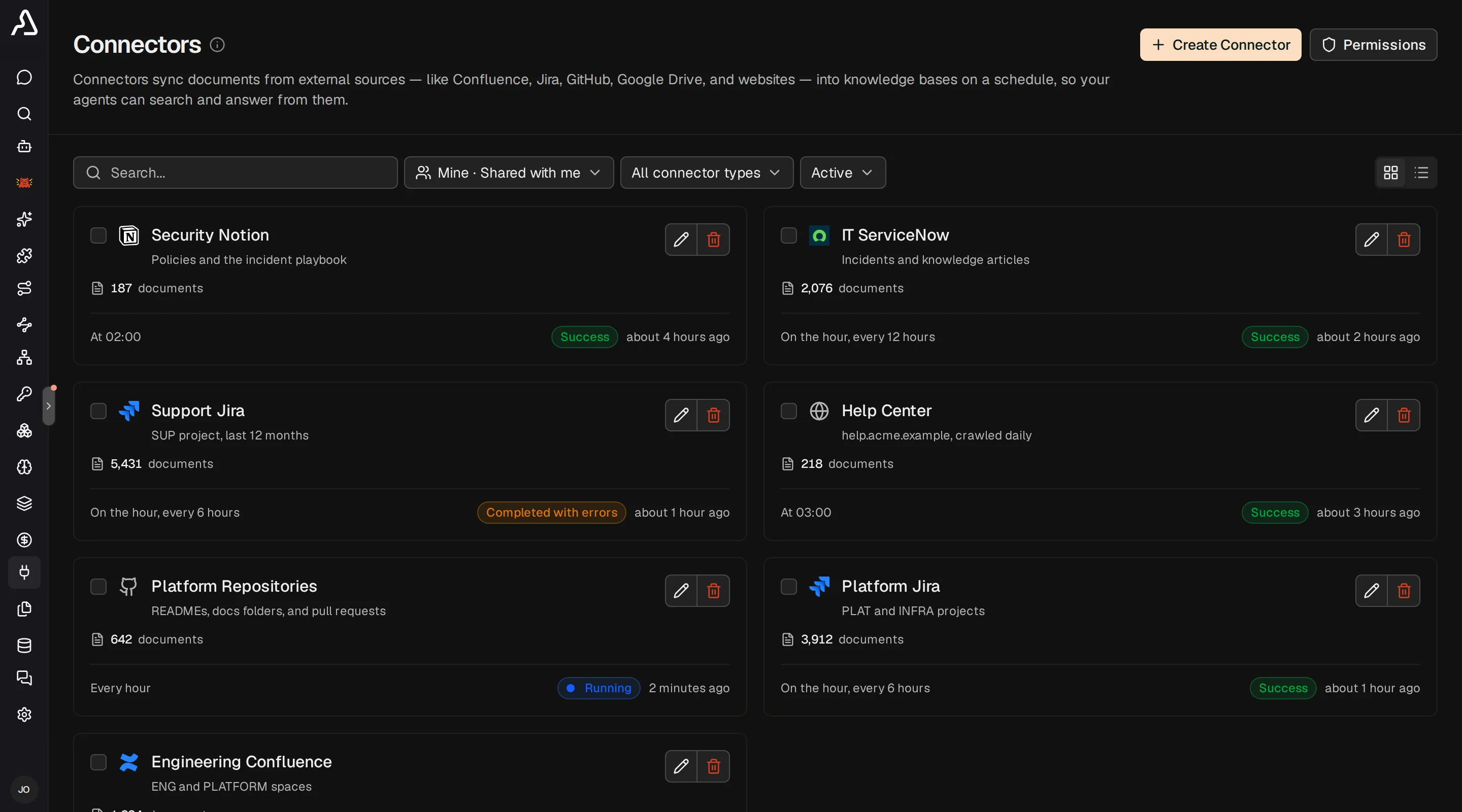Open the JO user avatar
This screenshot has width=1462, height=812.
pos(24,789)
